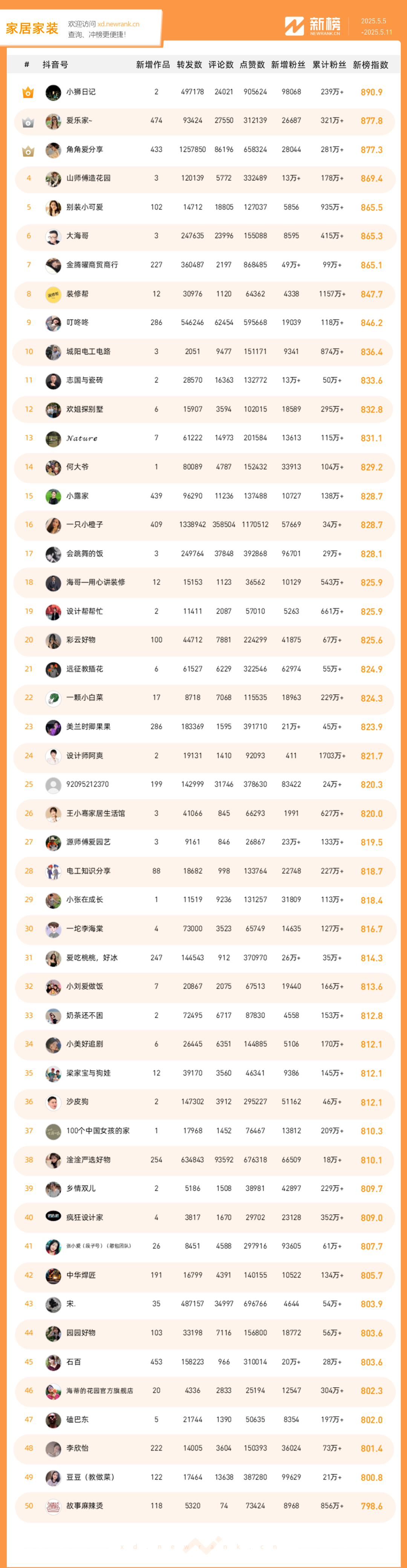This screenshot has width=407, height=1568.
Task: Click the black avatar of 疯狂设计家
Action: (54, 1217)
